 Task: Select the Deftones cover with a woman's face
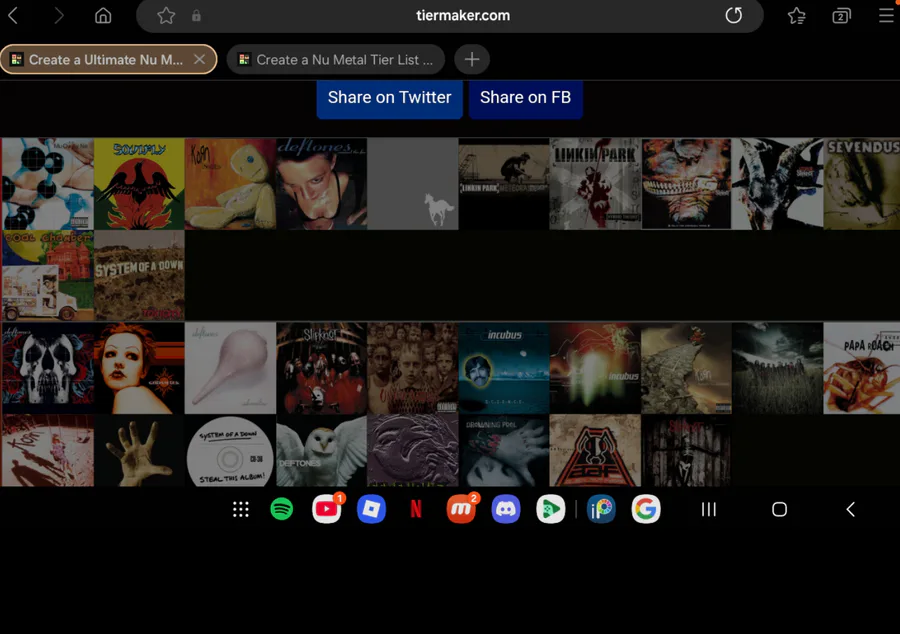point(321,184)
